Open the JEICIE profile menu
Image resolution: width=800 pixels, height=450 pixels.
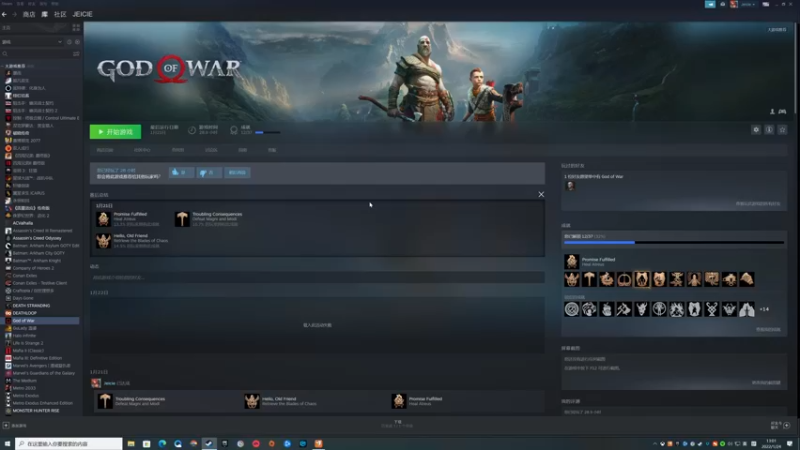82,14
